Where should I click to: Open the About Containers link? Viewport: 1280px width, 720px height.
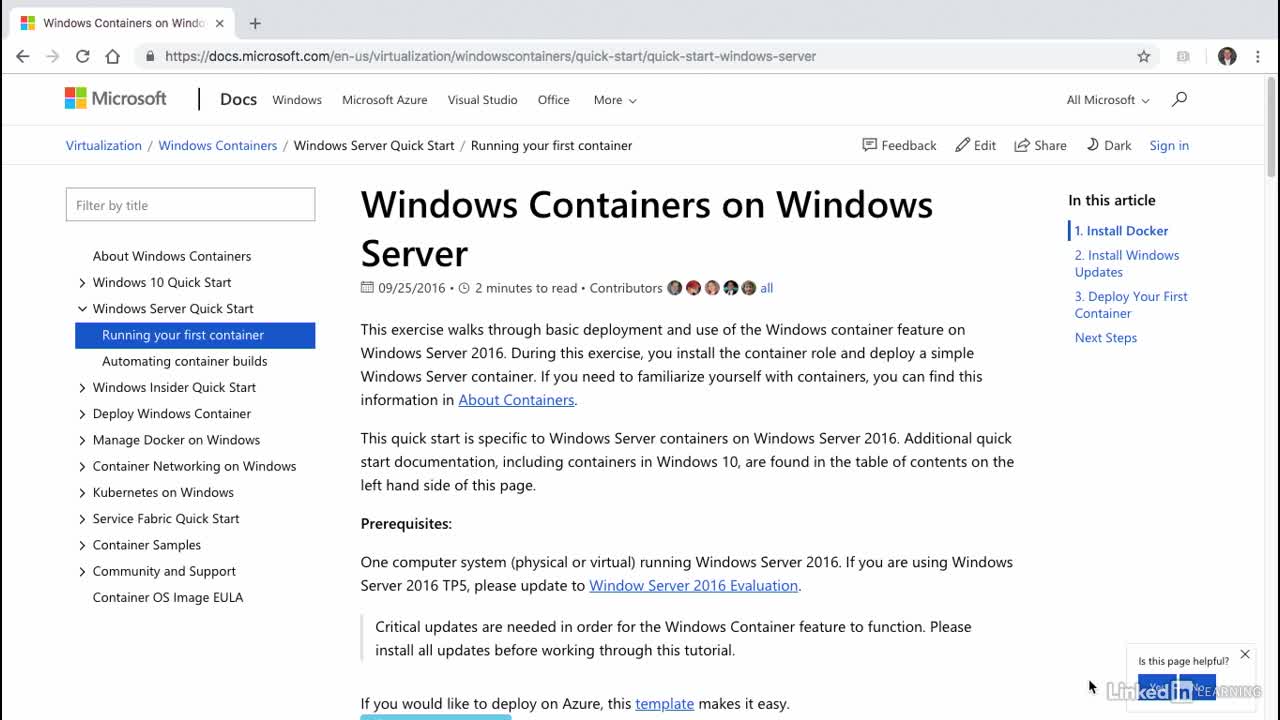[x=516, y=400]
